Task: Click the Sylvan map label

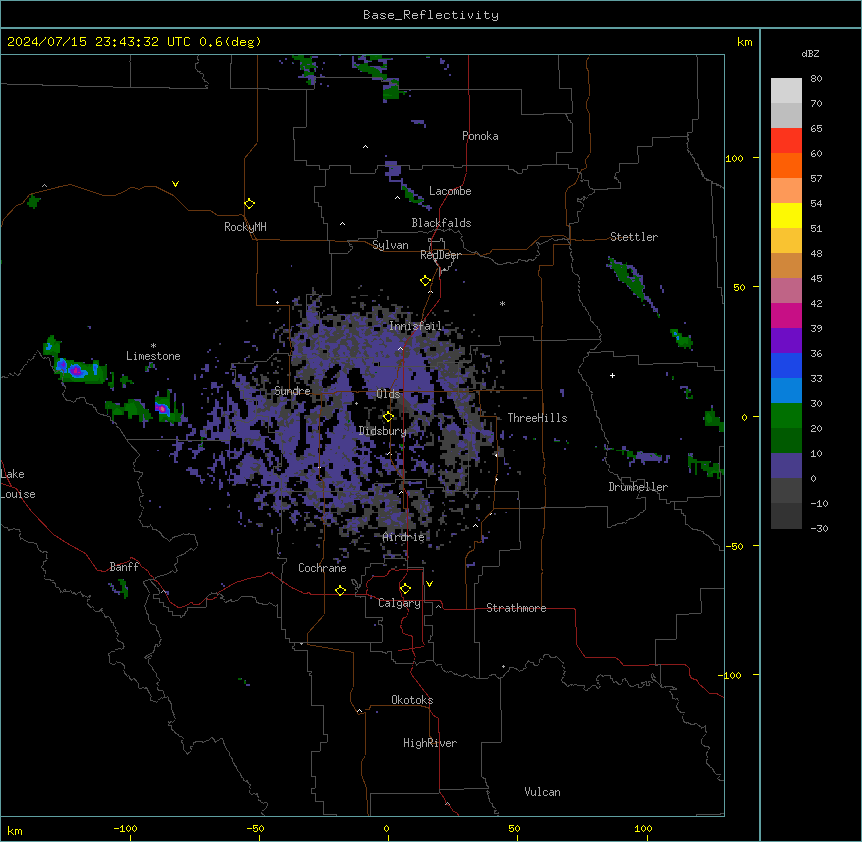Action: pos(390,245)
